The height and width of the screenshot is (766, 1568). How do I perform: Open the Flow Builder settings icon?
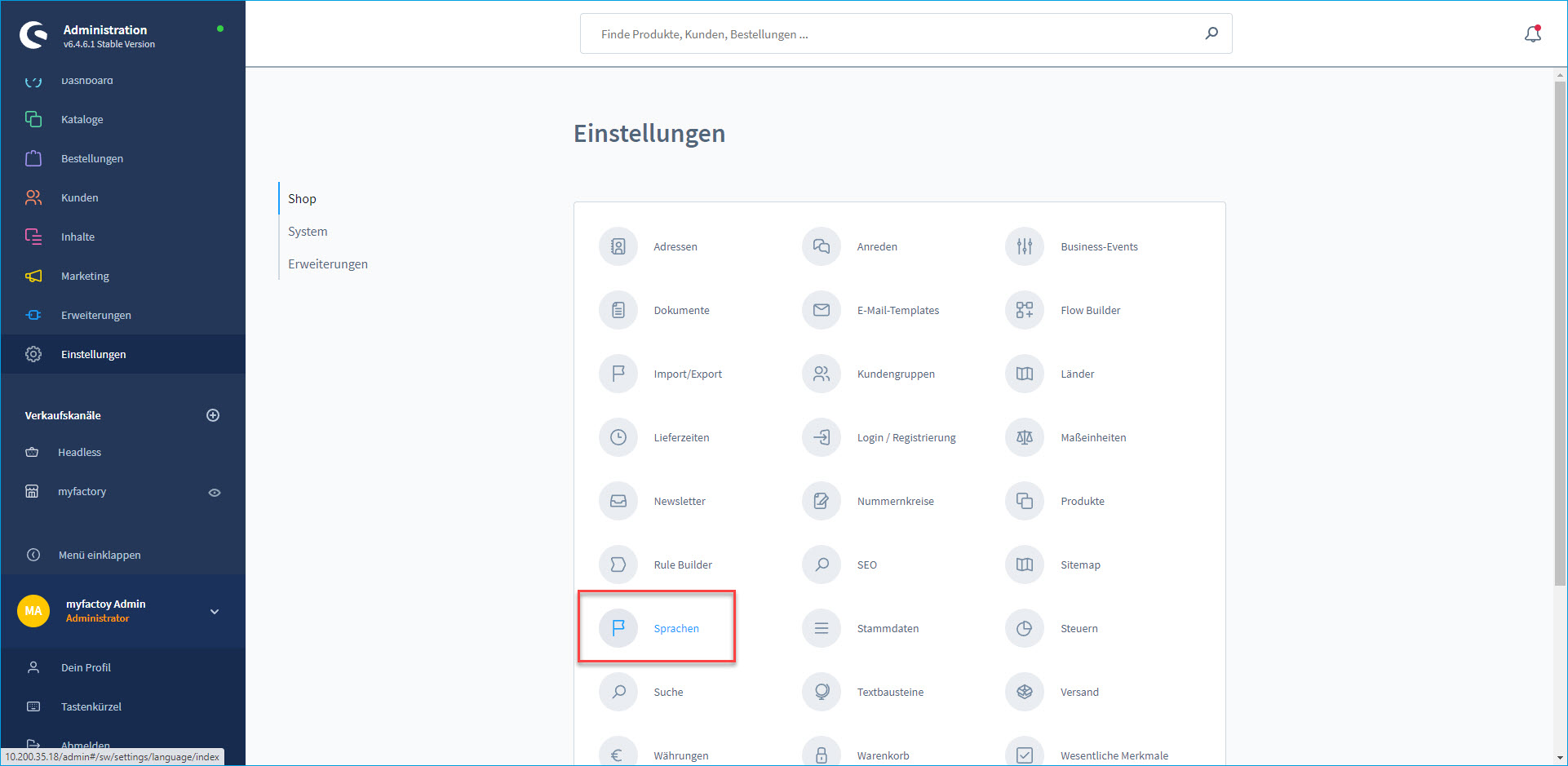point(1024,310)
